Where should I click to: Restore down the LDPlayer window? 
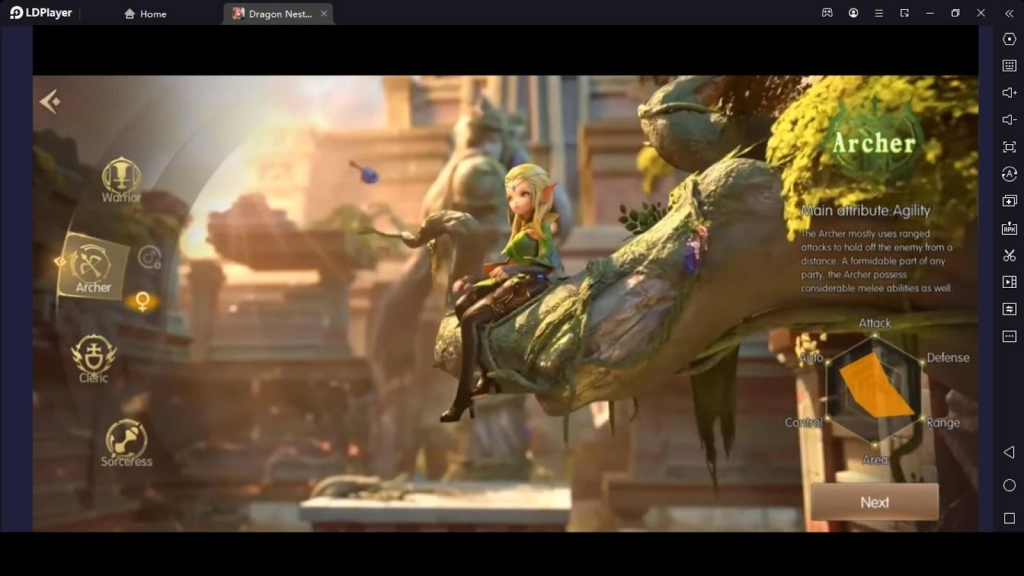pyautogui.click(x=955, y=13)
